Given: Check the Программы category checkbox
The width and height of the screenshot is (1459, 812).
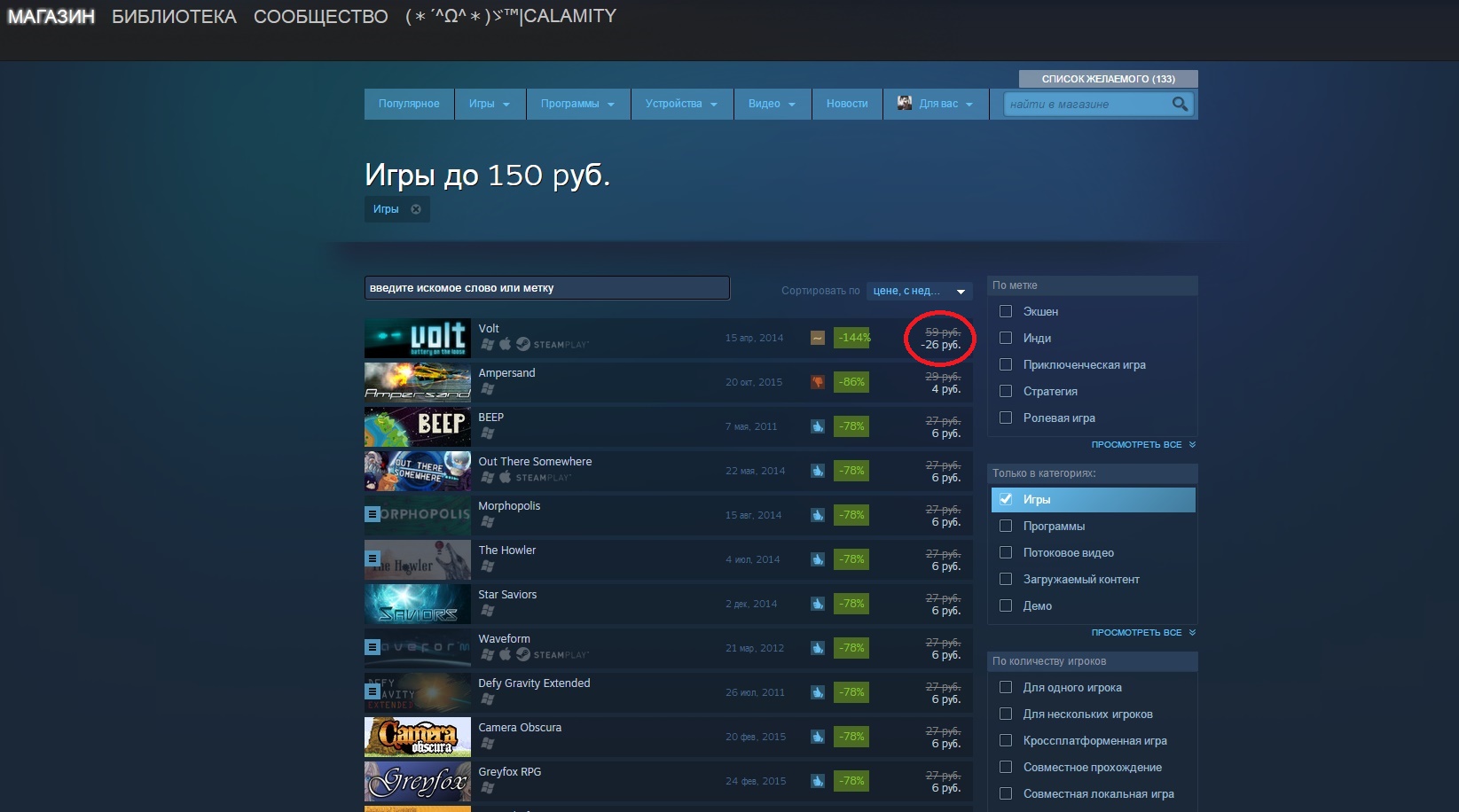Looking at the screenshot, I should [x=1006, y=526].
